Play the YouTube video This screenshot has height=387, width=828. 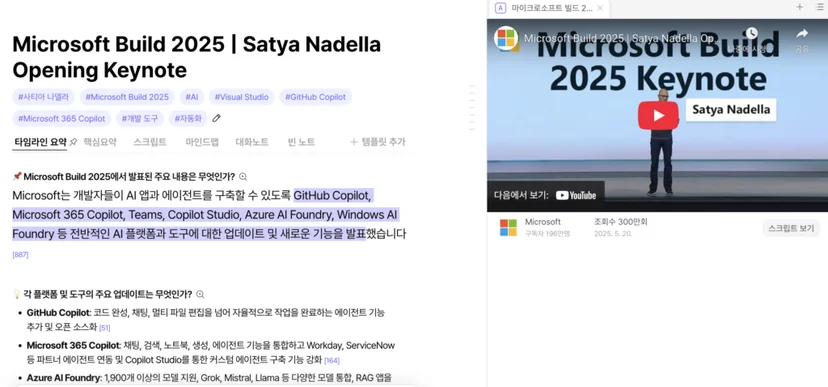[x=658, y=116]
